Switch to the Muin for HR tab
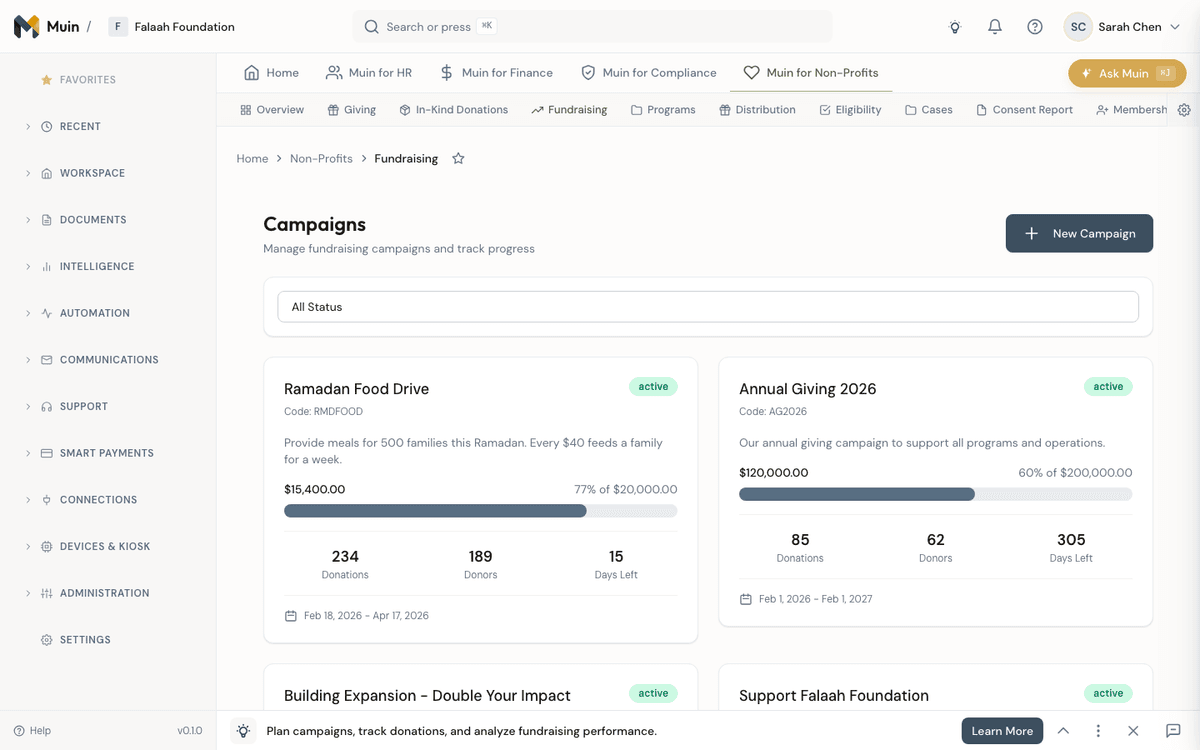 click(x=369, y=73)
